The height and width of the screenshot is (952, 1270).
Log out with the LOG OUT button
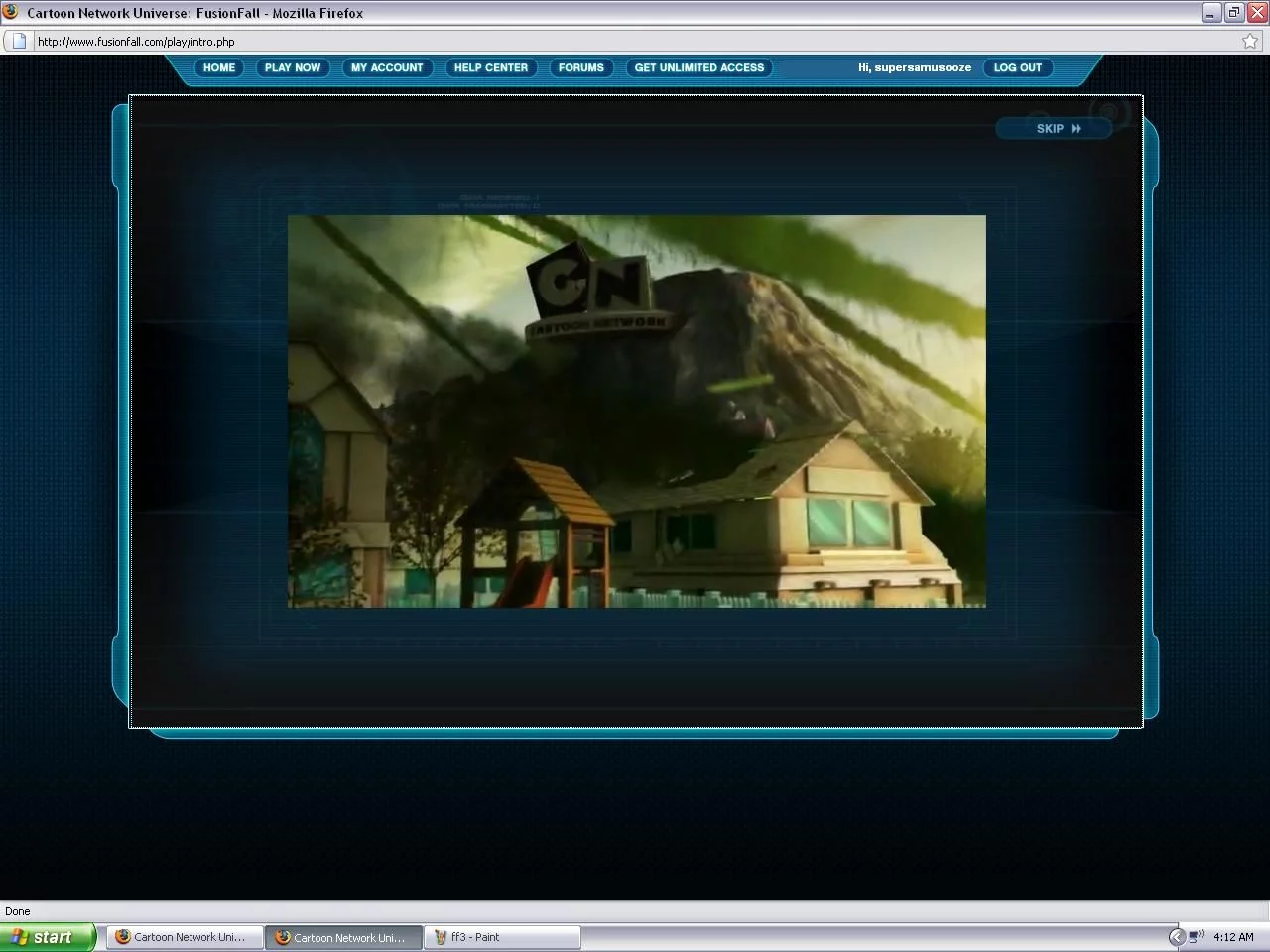click(1018, 67)
